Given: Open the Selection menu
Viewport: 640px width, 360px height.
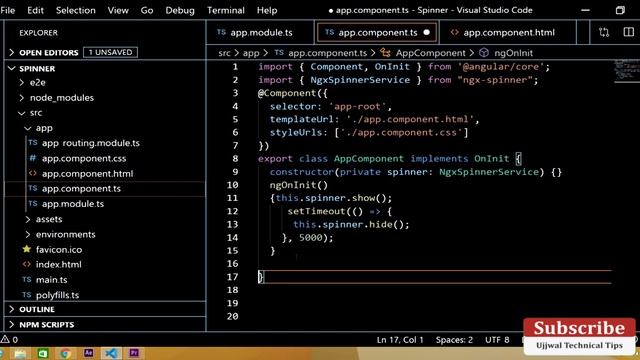Looking at the screenshot, I should click(x=76, y=10).
